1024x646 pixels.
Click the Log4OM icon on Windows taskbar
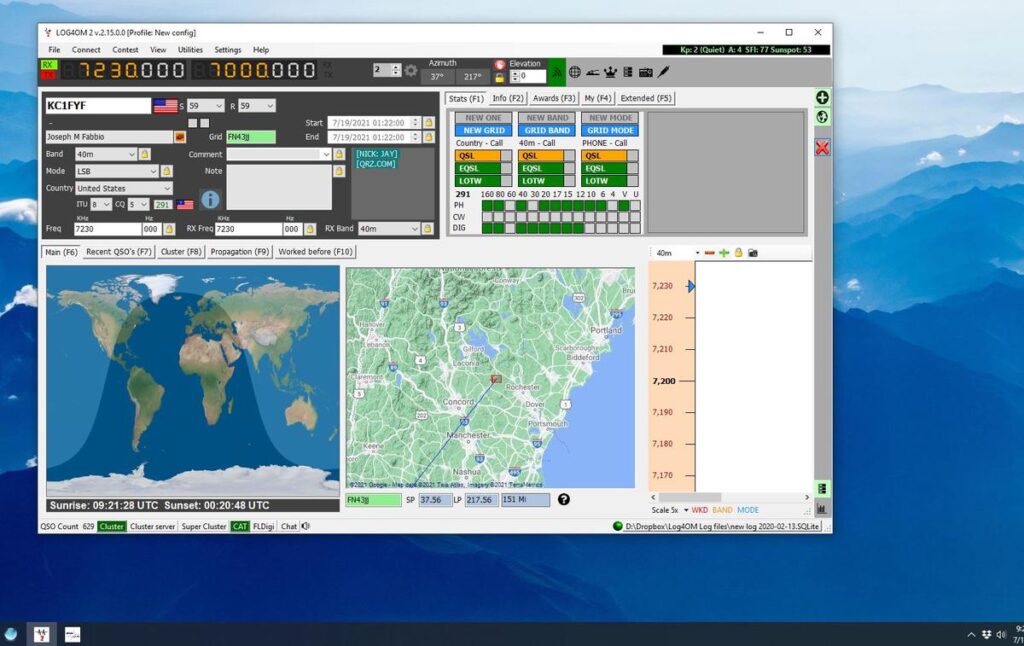click(41, 634)
